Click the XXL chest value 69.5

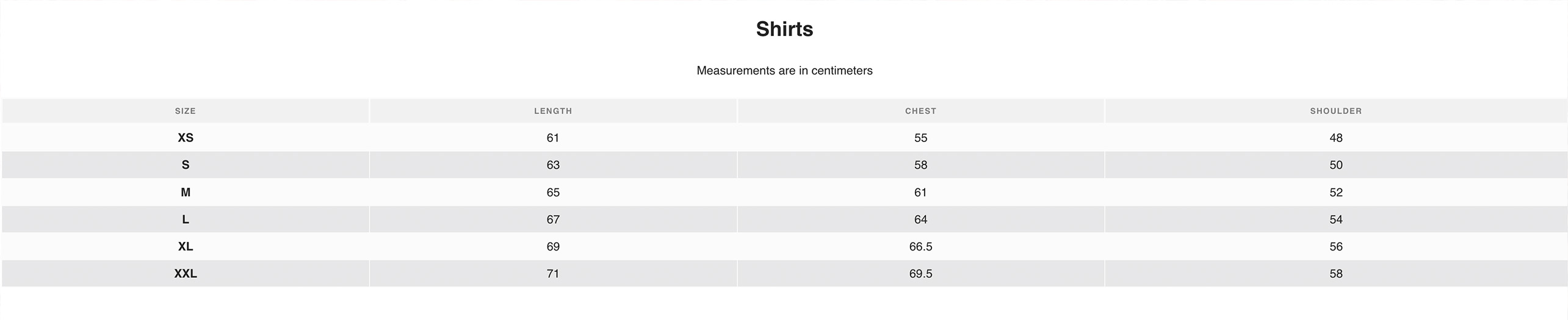coord(920,274)
